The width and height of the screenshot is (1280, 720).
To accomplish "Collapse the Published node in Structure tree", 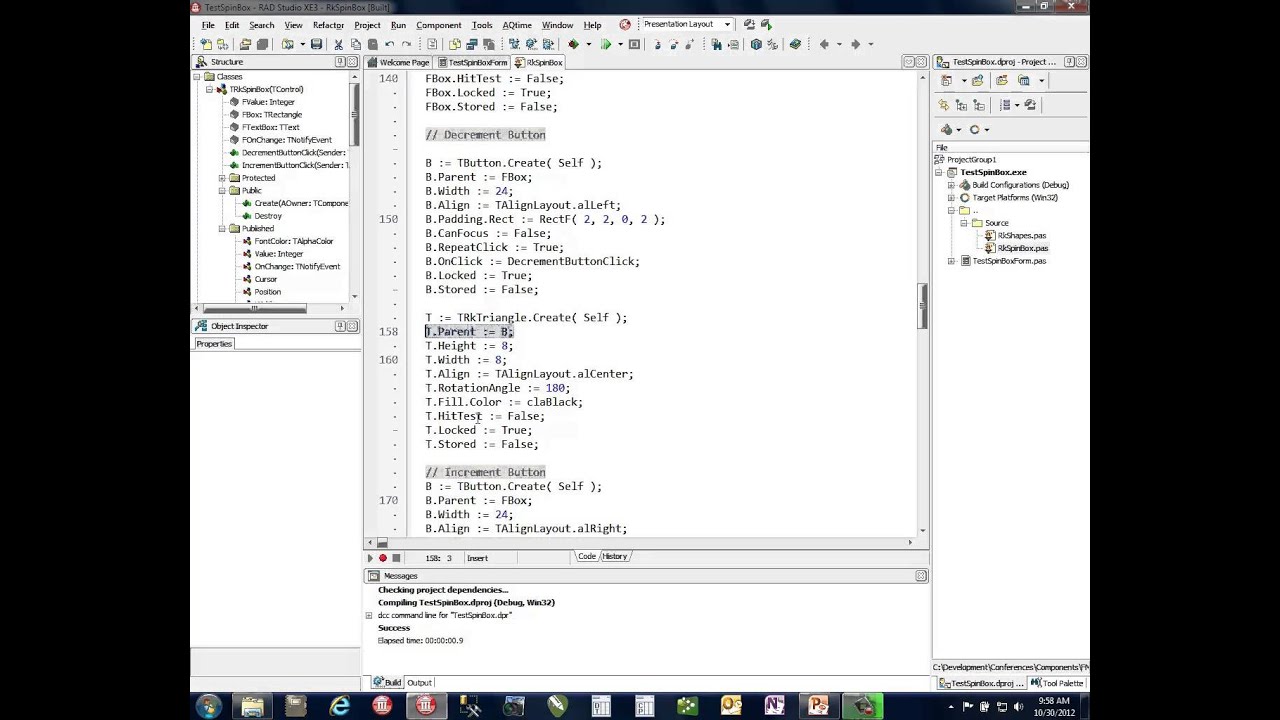I will 221,229.
